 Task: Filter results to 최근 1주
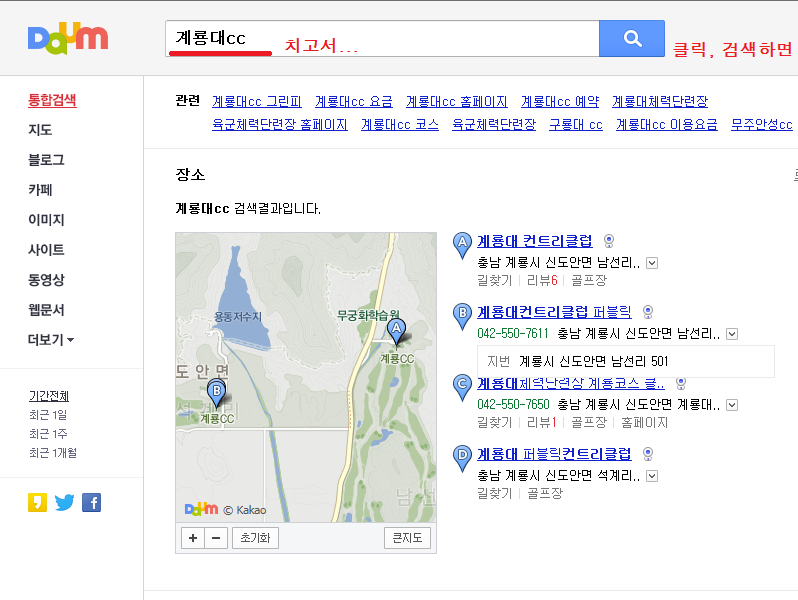pyautogui.click(x=48, y=434)
